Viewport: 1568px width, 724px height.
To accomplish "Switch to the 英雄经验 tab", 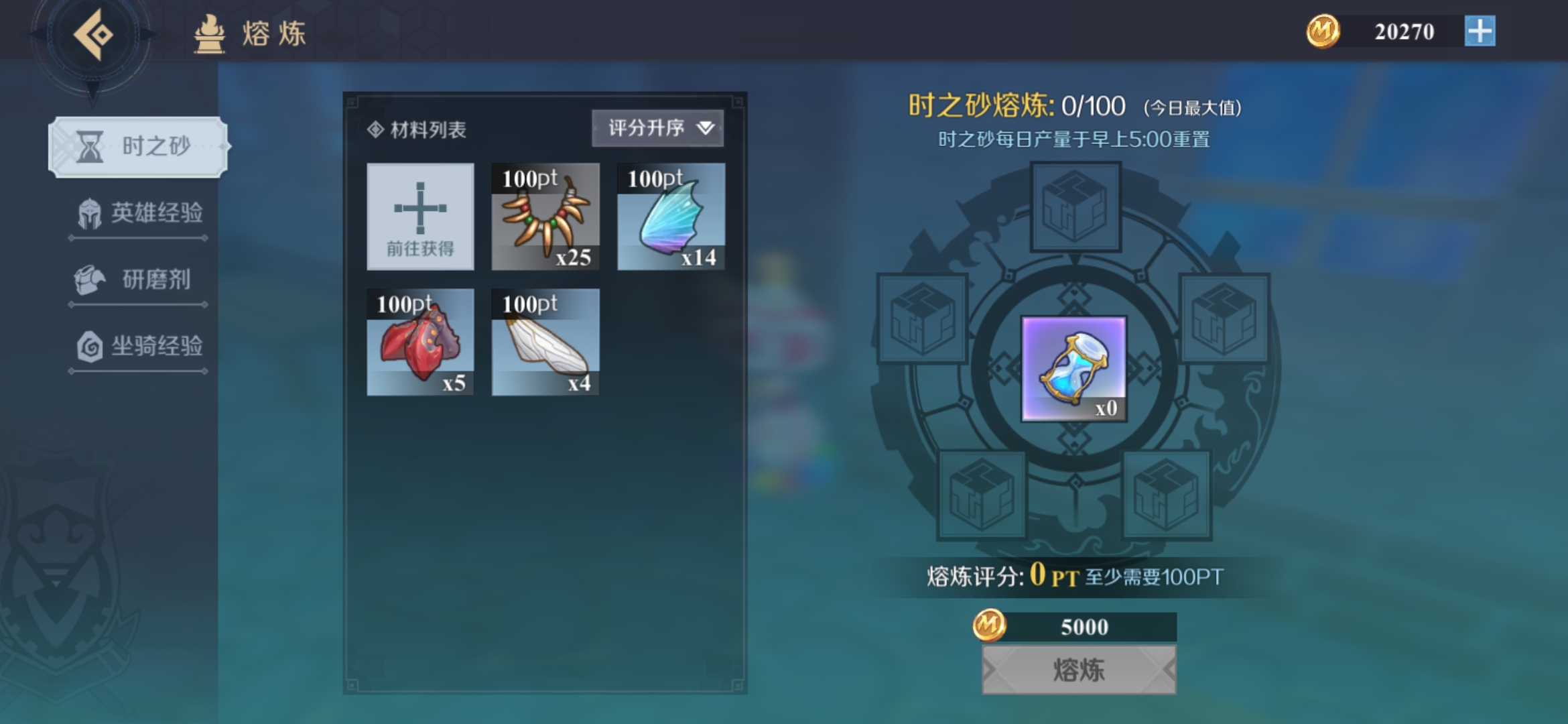I will point(138,213).
